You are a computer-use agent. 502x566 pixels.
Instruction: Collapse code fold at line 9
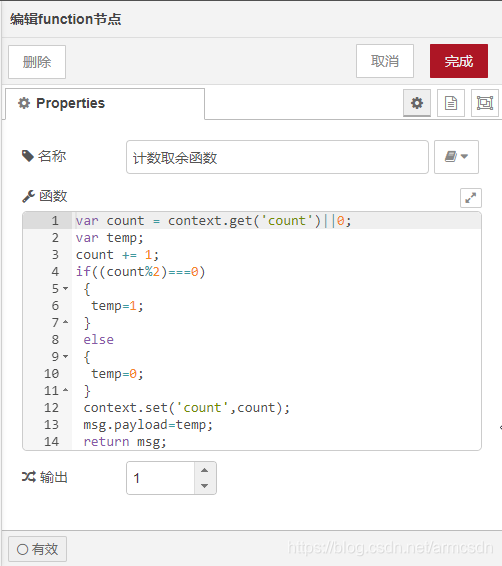point(65,356)
